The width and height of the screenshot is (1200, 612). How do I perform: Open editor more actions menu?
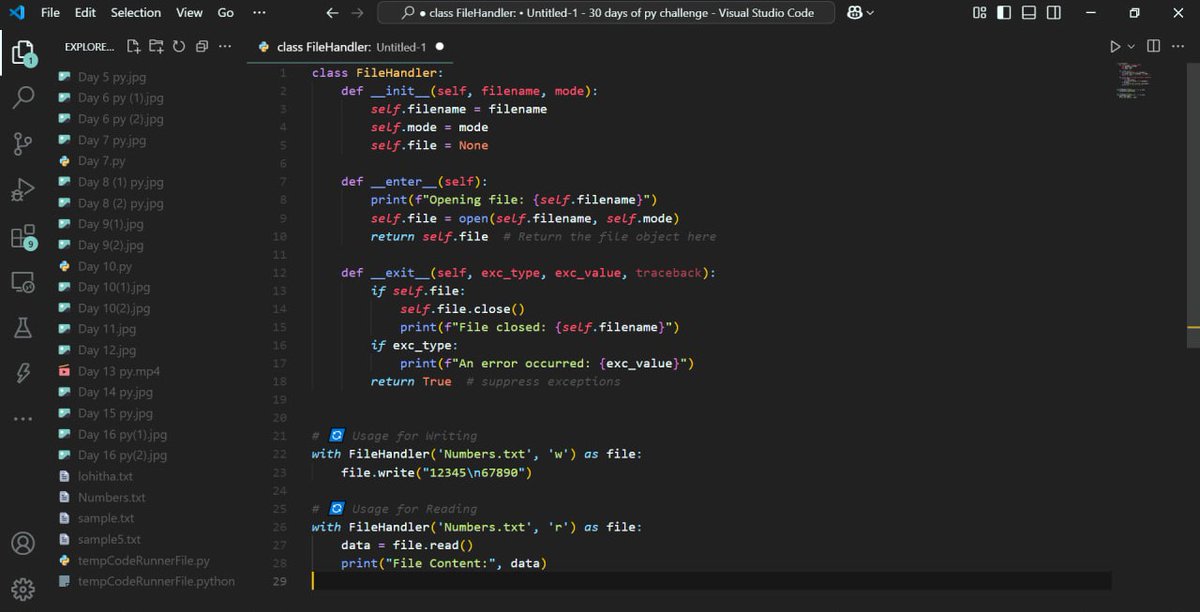point(1177,47)
